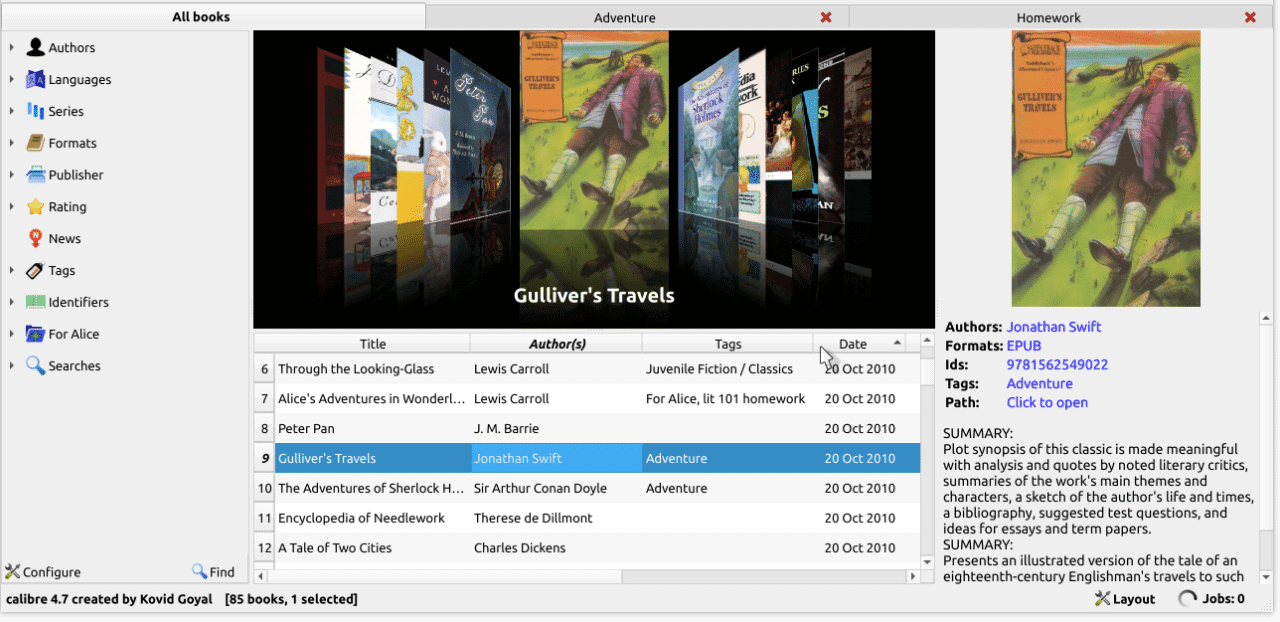Follow the Click to open path link
Image resolution: width=1280 pixels, height=622 pixels.
pos(1047,403)
